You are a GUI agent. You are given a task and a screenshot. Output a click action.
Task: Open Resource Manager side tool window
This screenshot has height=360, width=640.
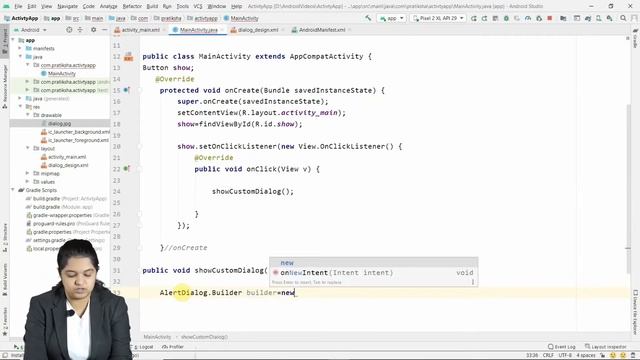tap(5, 87)
